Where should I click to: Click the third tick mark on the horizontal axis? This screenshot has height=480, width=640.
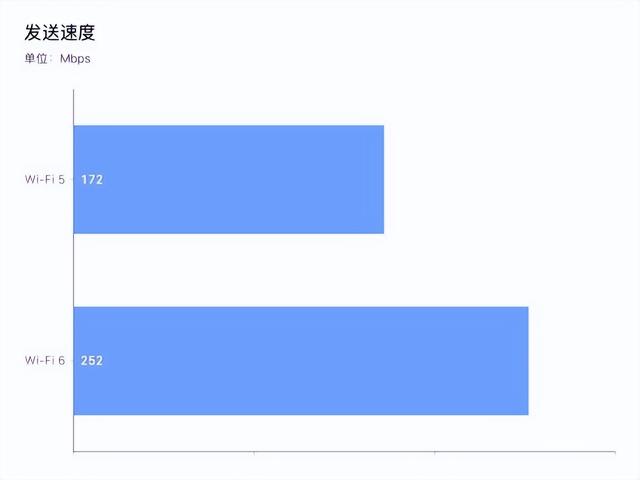point(435,452)
